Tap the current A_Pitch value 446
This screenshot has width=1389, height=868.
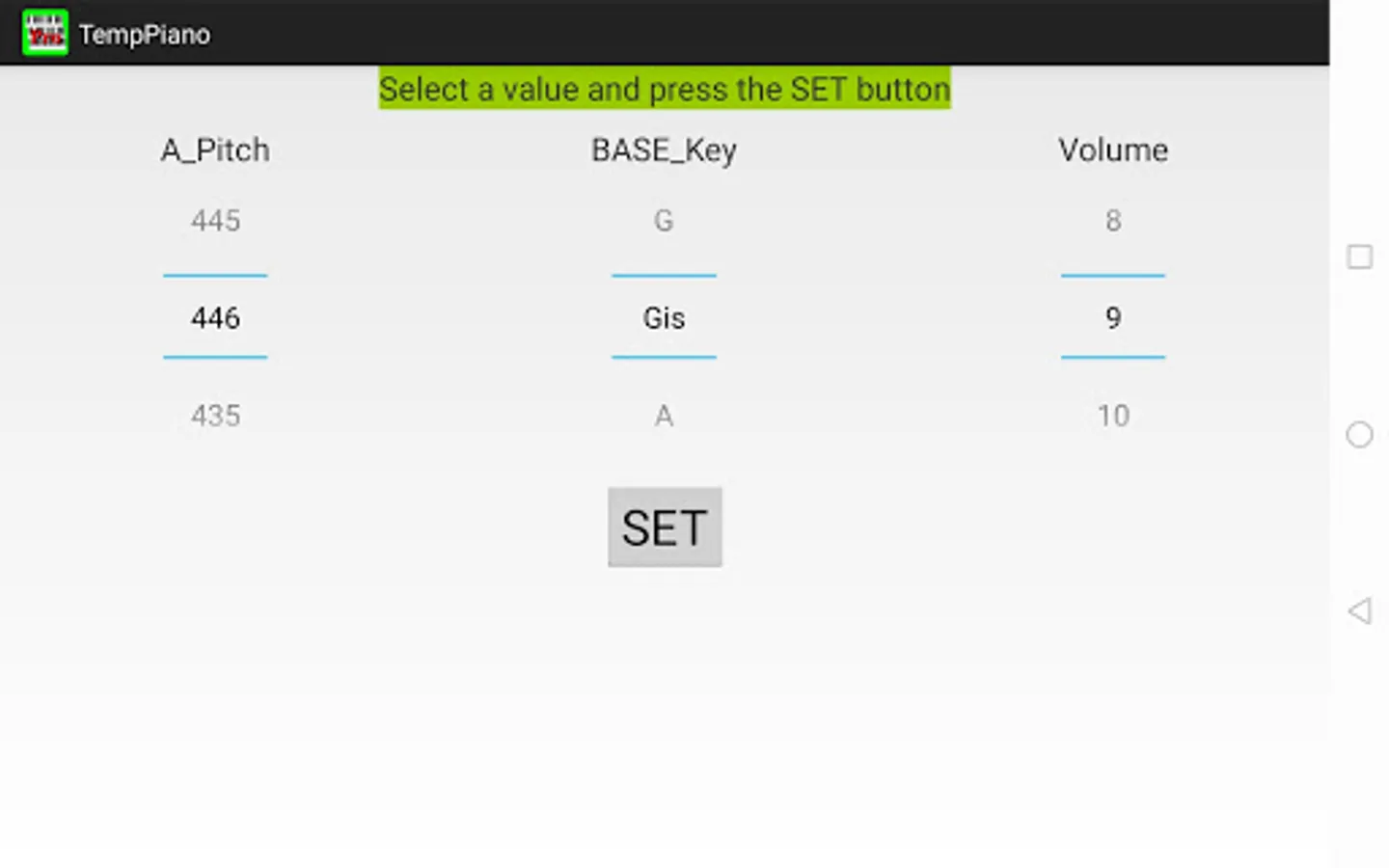215,318
